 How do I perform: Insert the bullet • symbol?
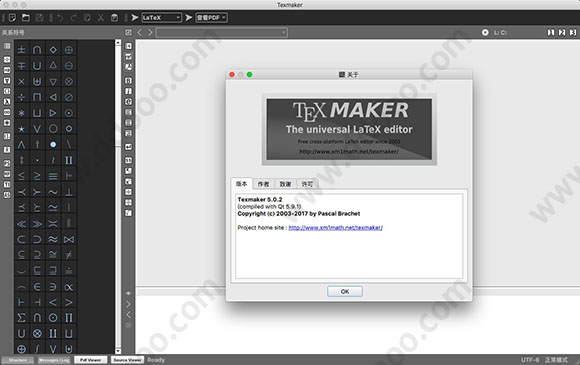53,144
